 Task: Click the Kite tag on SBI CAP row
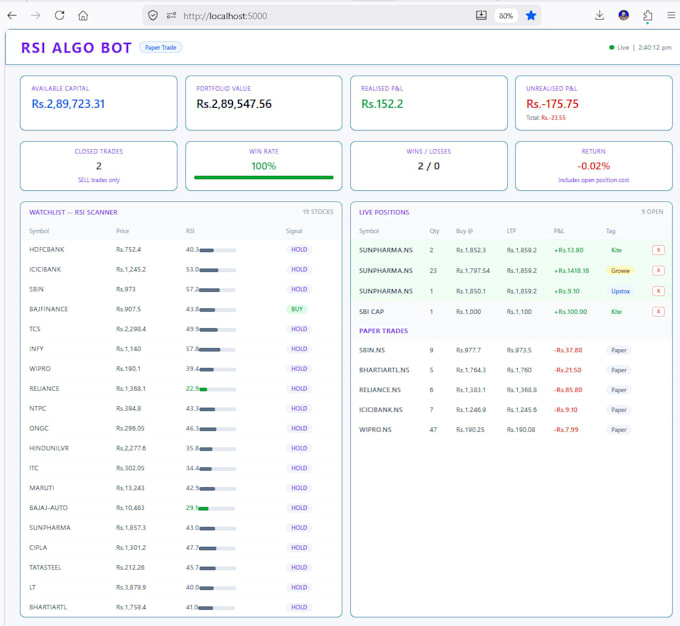coord(616,312)
